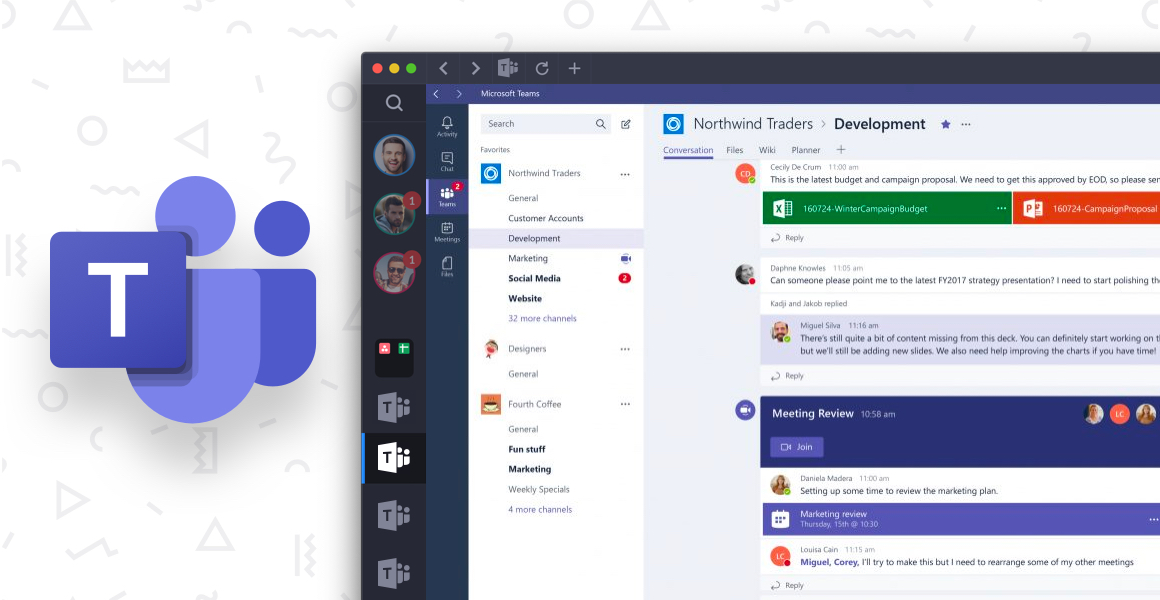Click the Marketing channel video camera icon
Viewport: 1160px width, 600px height.
pyautogui.click(x=625, y=258)
